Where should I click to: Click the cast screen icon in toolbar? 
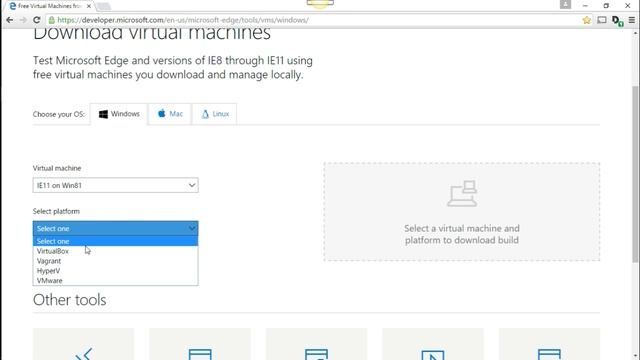[602, 20]
